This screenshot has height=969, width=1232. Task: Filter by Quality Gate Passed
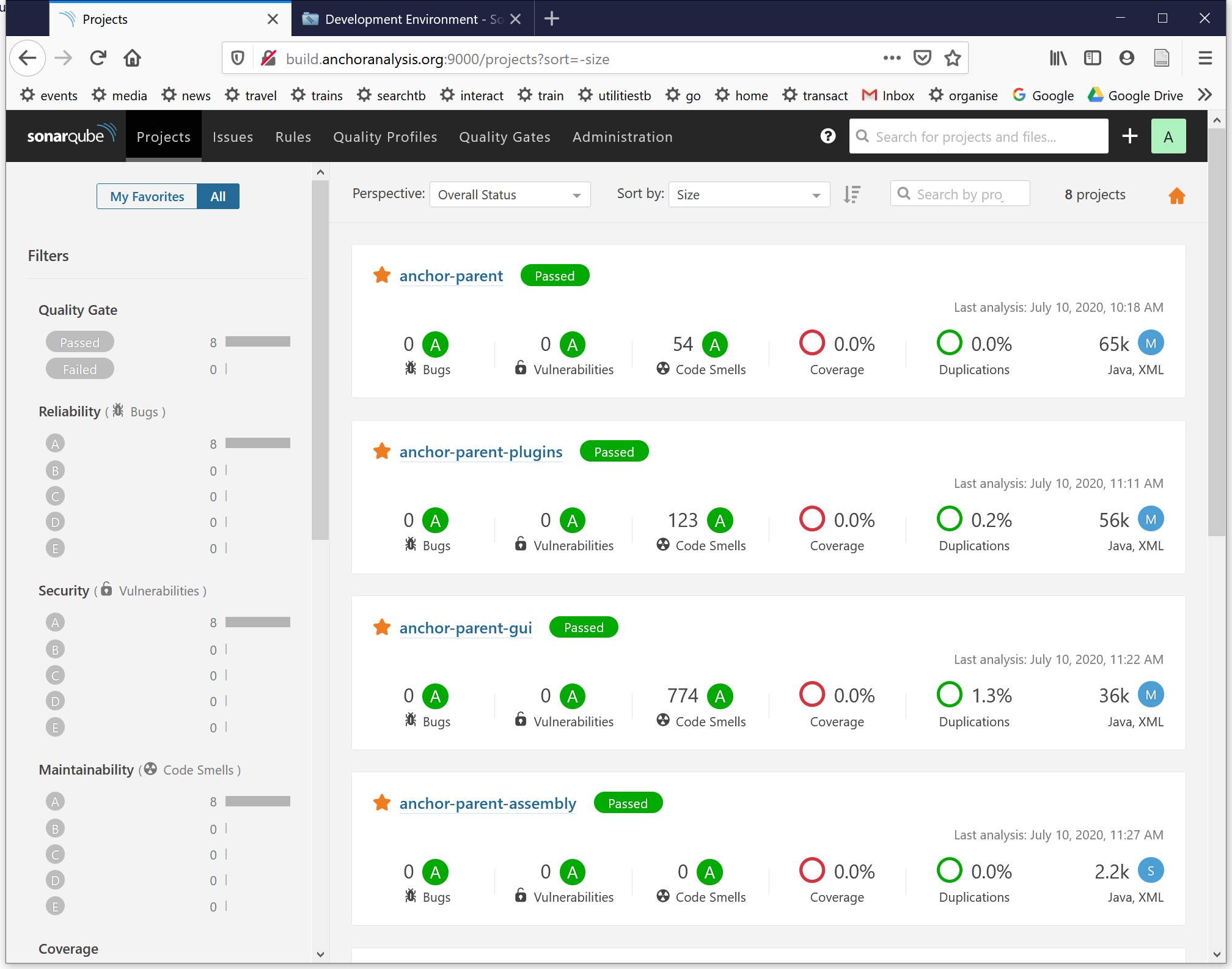(80, 342)
